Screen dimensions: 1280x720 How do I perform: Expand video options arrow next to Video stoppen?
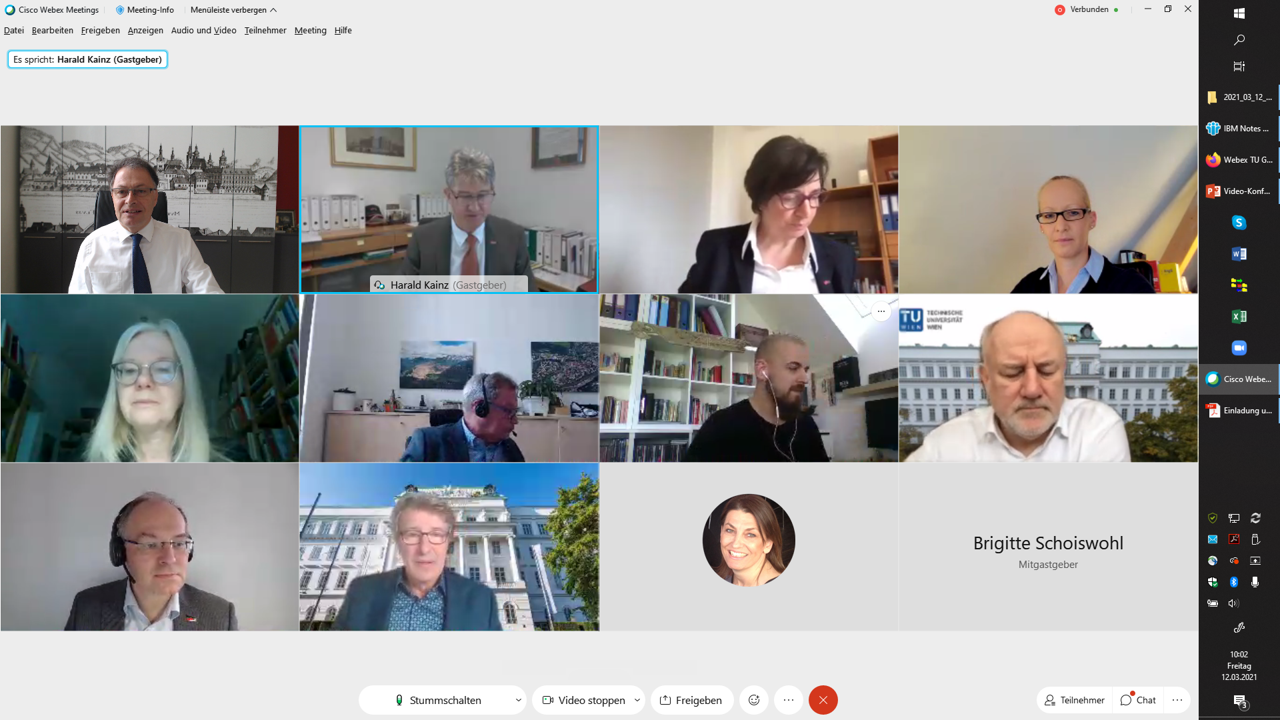(637, 700)
